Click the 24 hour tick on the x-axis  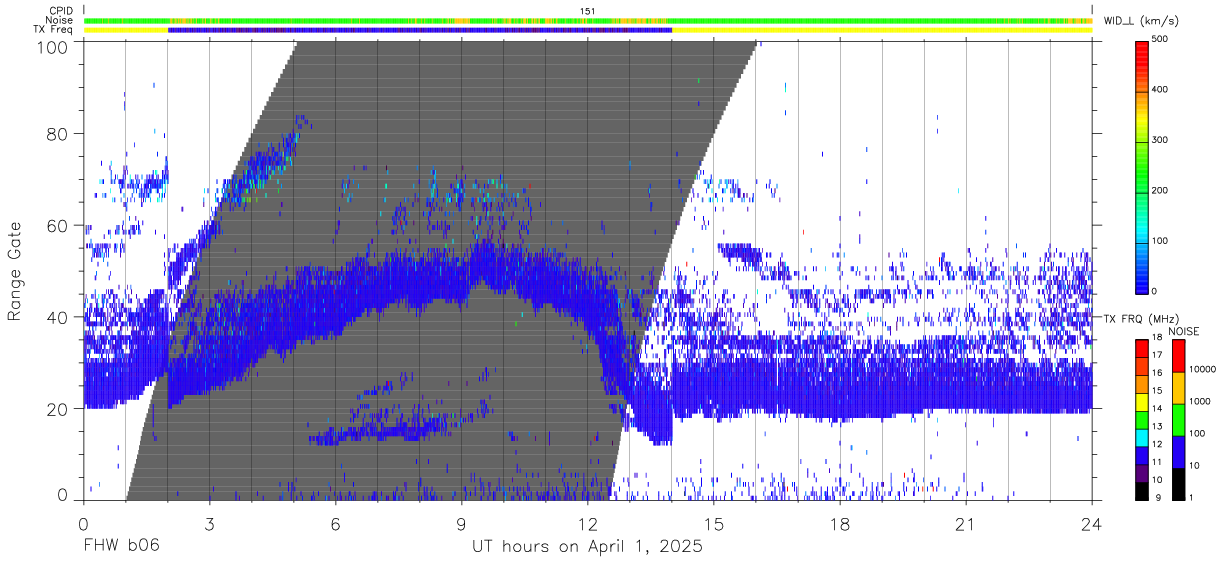click(x=1092, y=524)
